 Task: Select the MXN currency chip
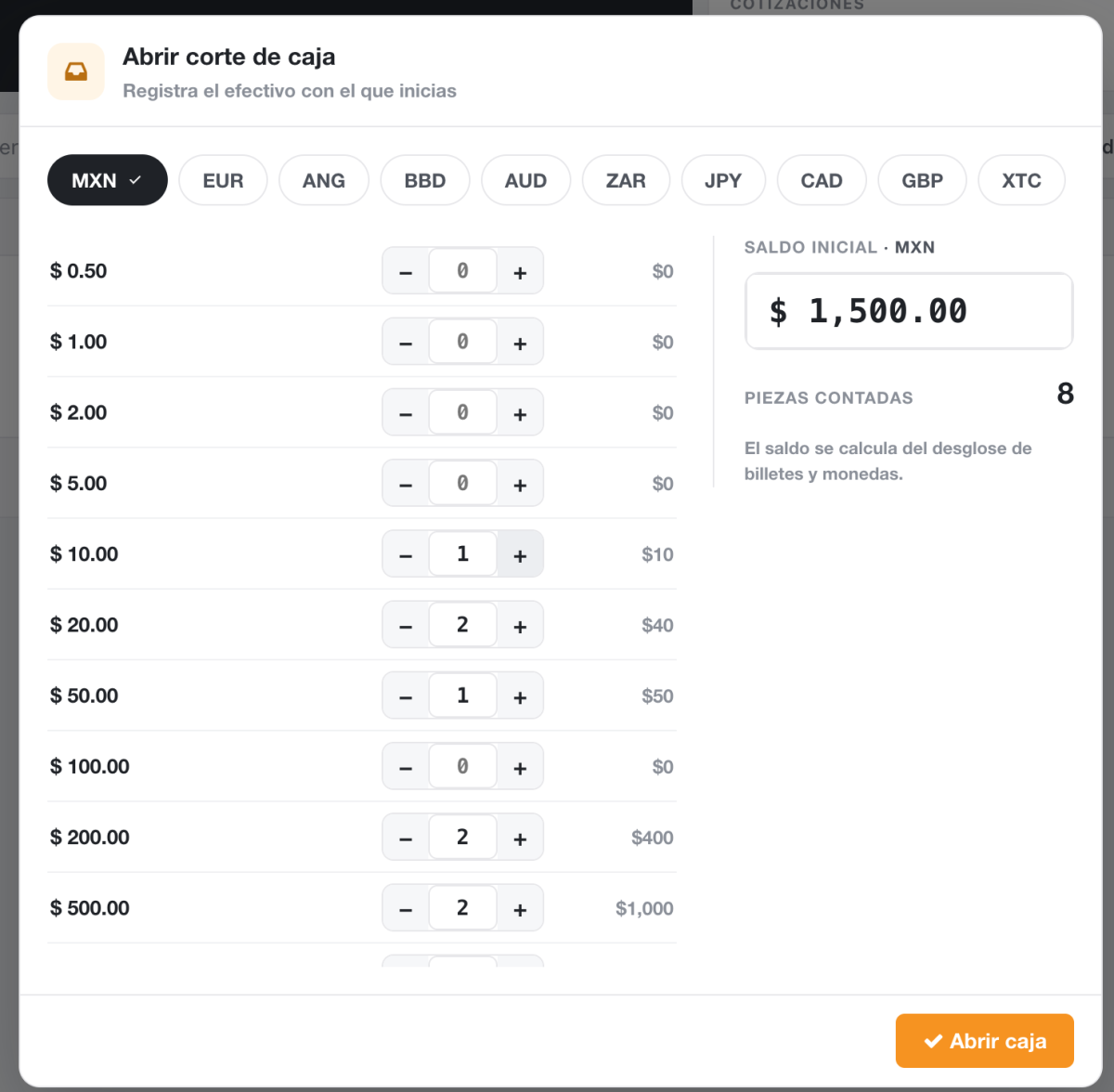[x=108, y=180]
